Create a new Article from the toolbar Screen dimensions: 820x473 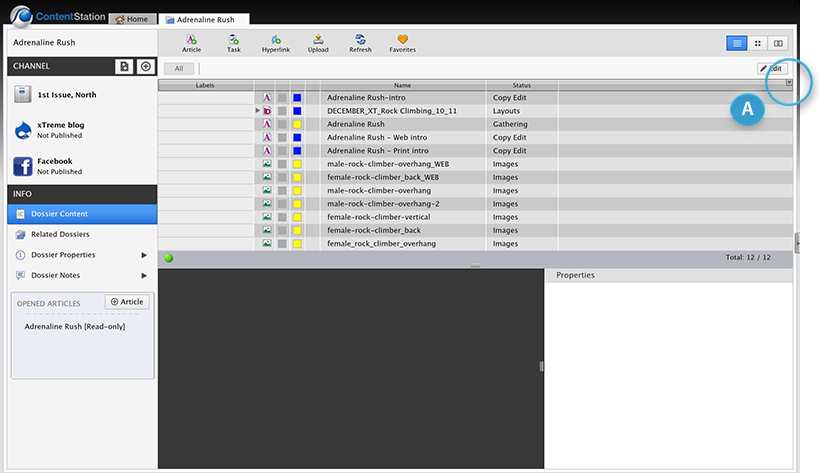[x=191, y=42]
